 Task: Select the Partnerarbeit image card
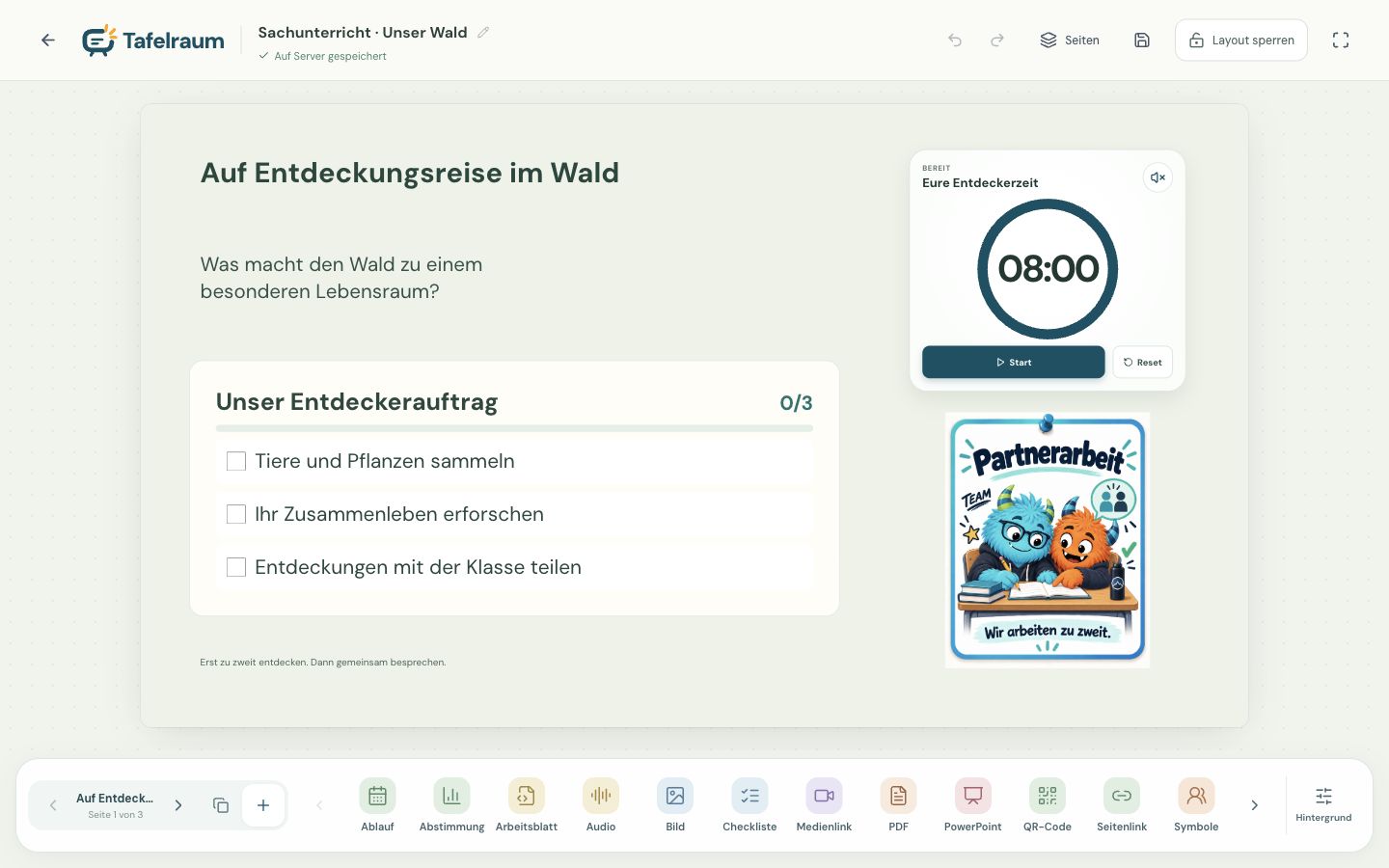click(1048, 540)
